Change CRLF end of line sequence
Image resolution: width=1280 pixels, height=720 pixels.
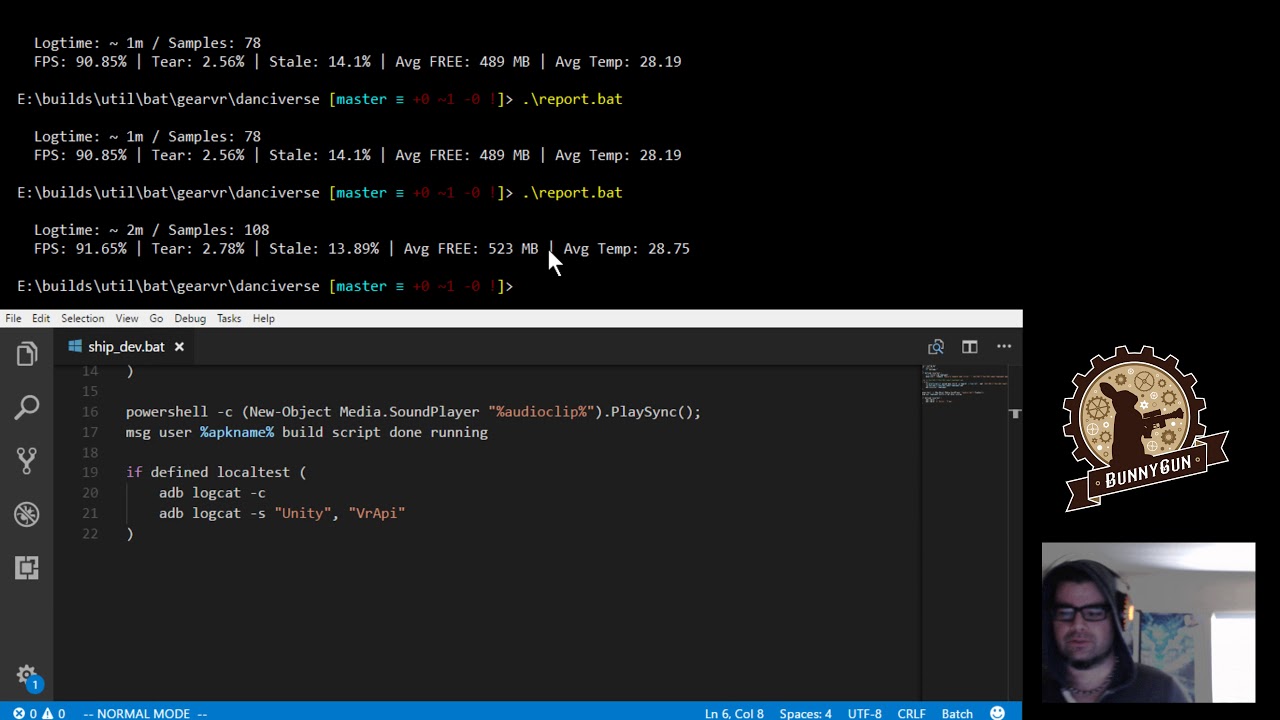[x=911, y=713]
